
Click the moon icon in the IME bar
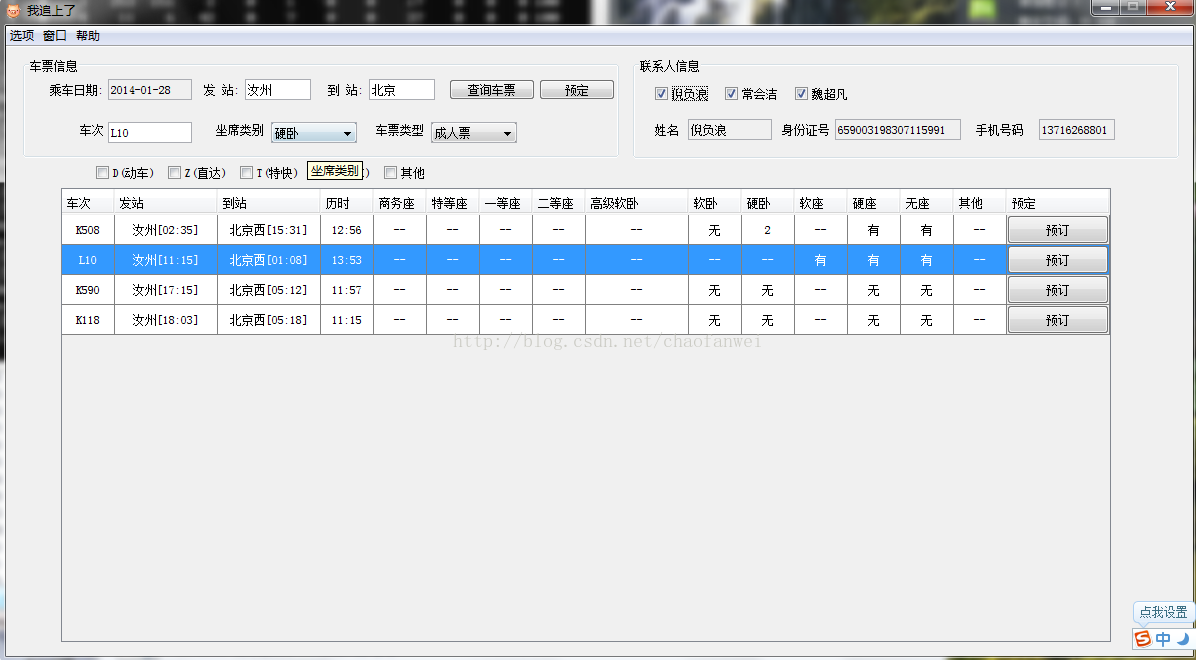[1182, 638]
